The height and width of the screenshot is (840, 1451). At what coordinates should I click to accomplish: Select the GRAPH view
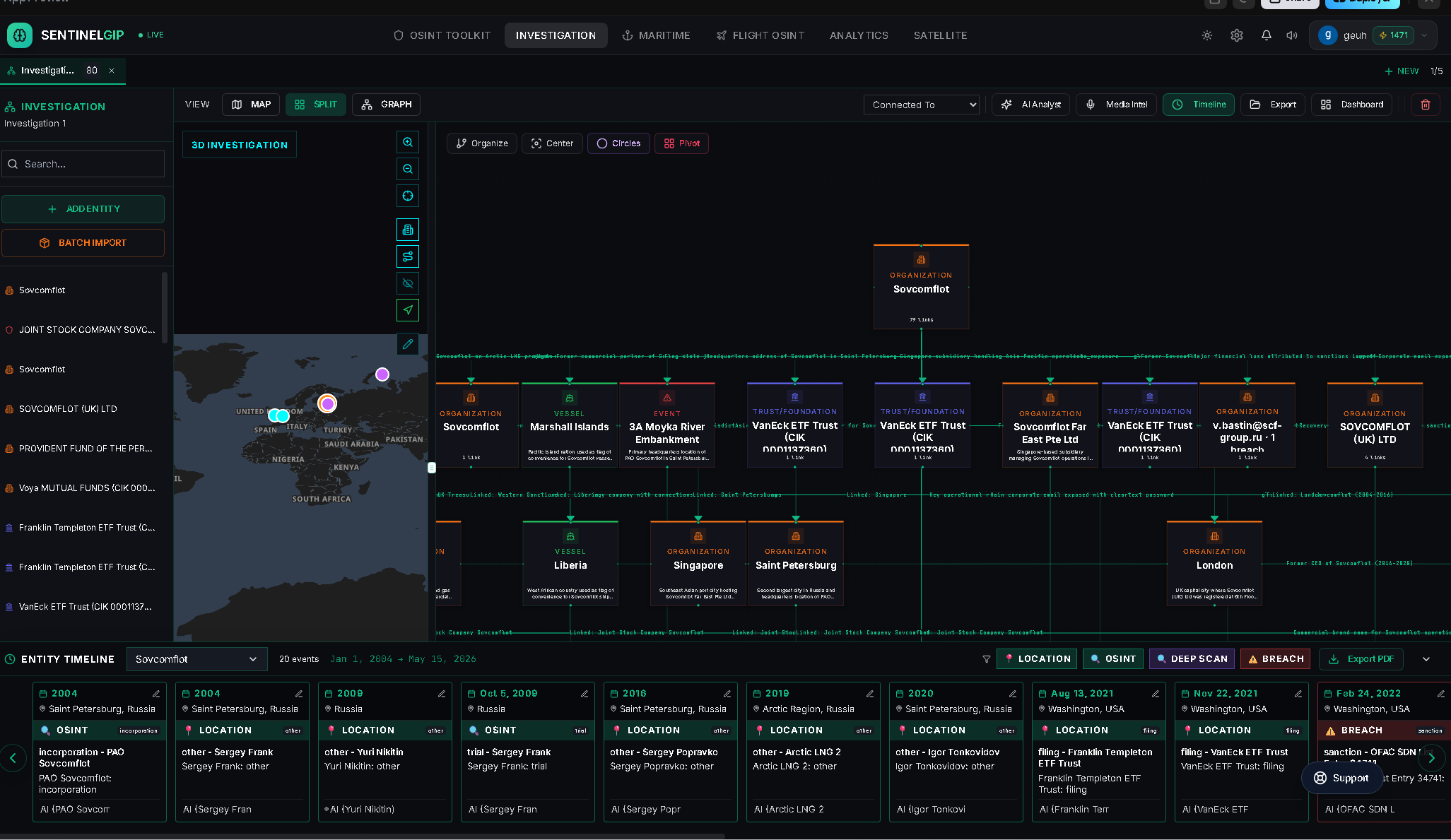point(387,105)
